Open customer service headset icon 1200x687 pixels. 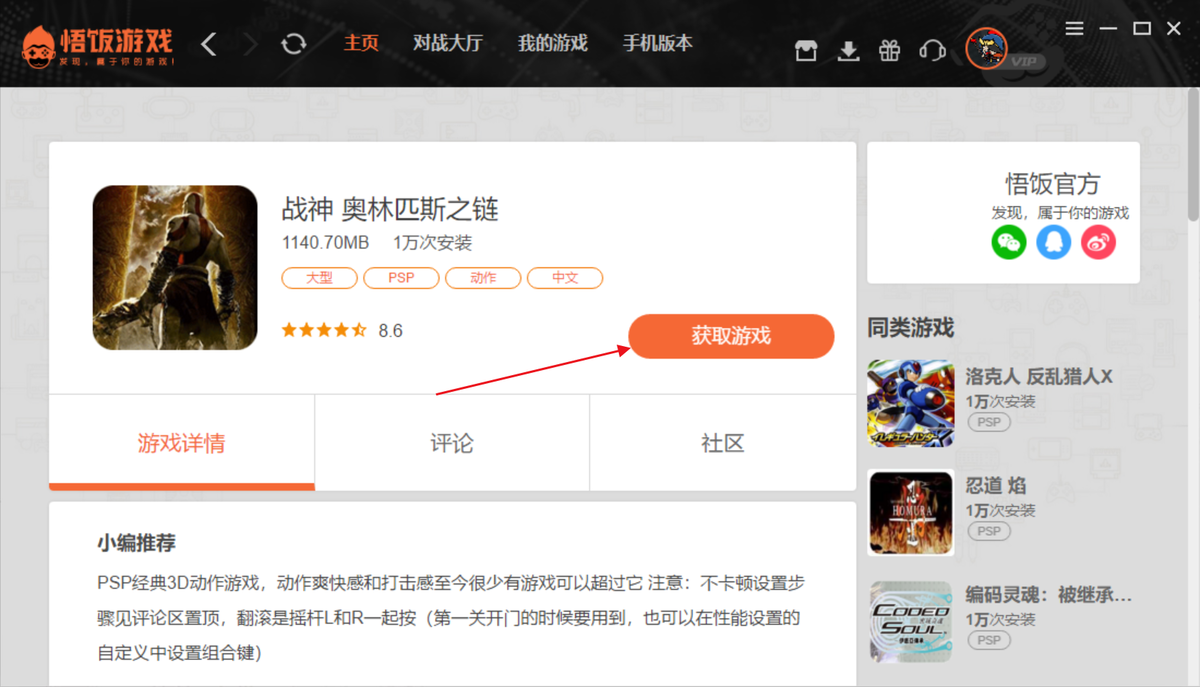(x=932, y=51)
